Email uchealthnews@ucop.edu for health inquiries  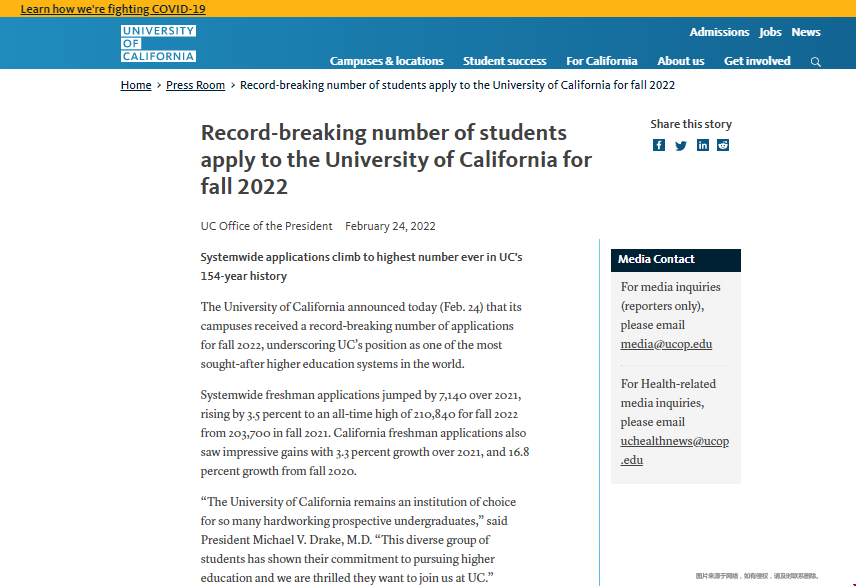pos(675,450)
